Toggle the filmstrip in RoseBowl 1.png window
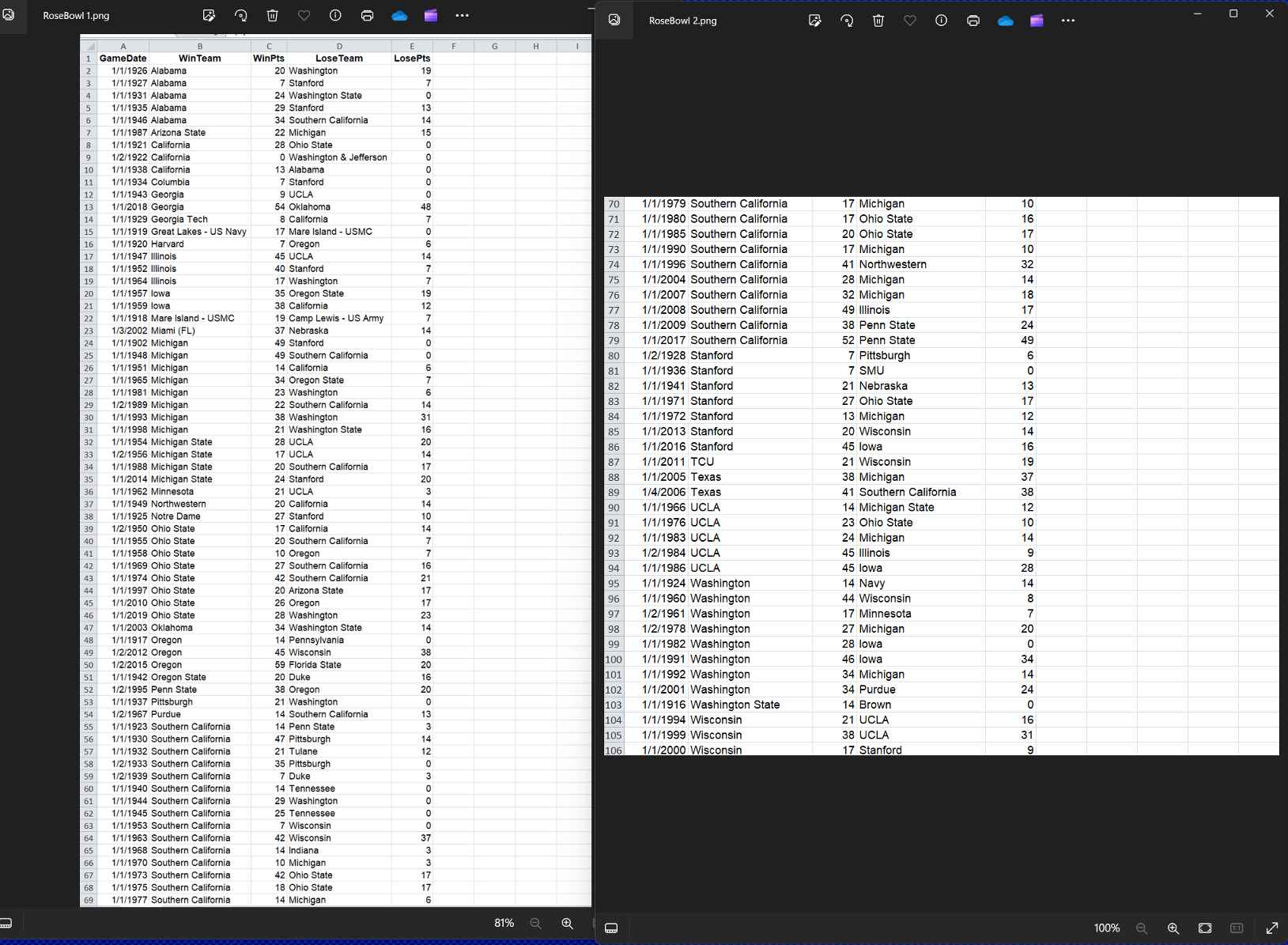 [6, 923]
